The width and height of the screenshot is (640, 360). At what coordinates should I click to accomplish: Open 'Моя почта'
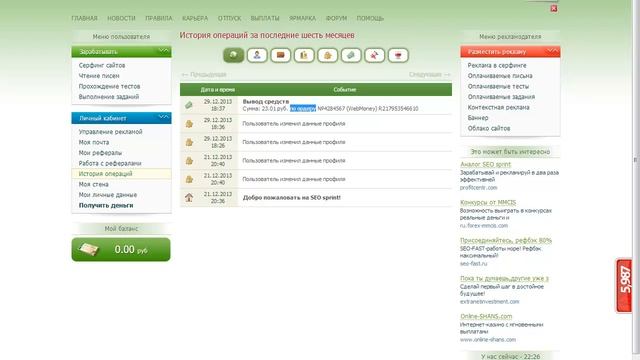pyautogui.click(x=94, y=142)
